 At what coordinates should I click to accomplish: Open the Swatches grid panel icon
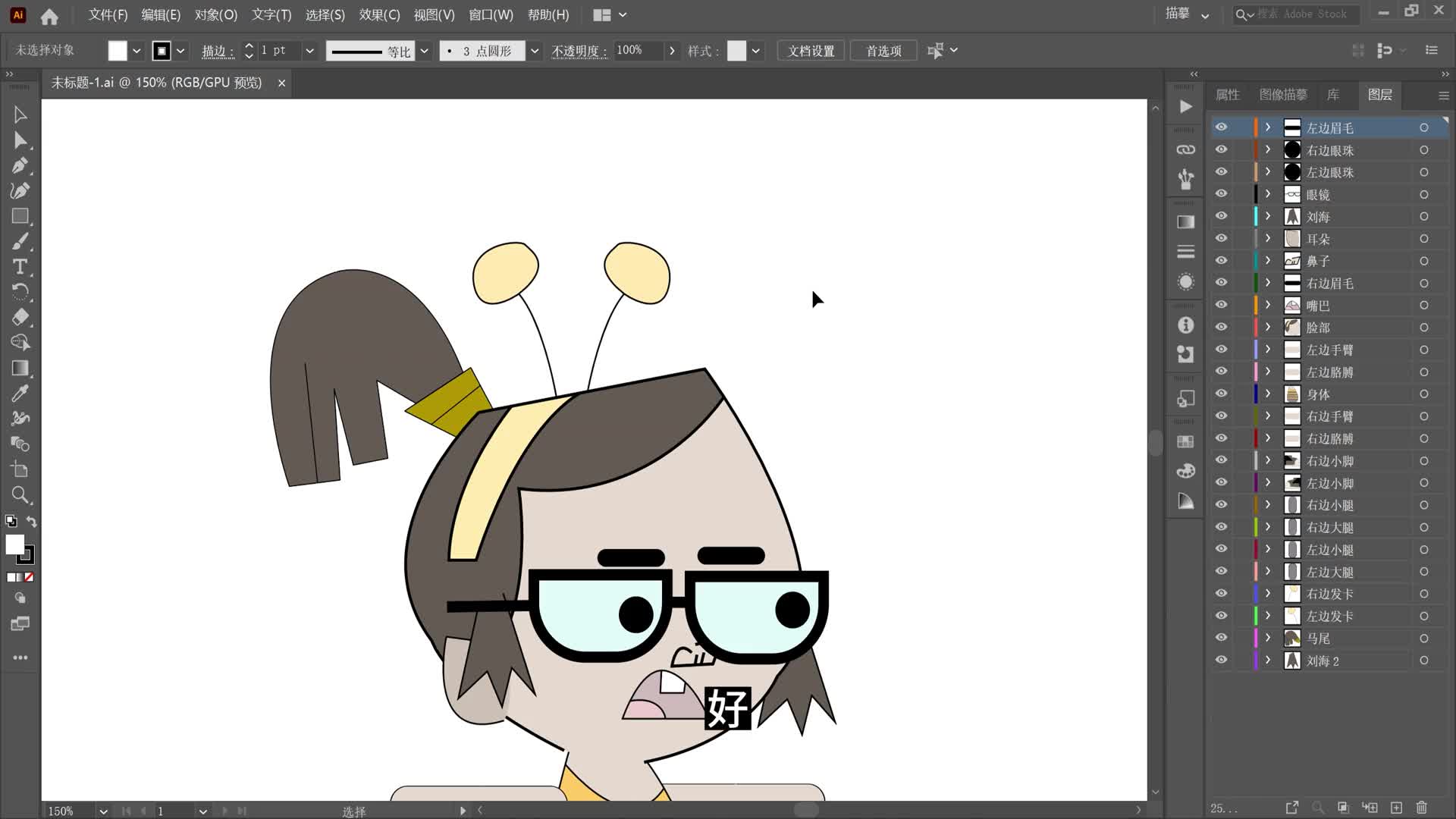(1185, 441)
